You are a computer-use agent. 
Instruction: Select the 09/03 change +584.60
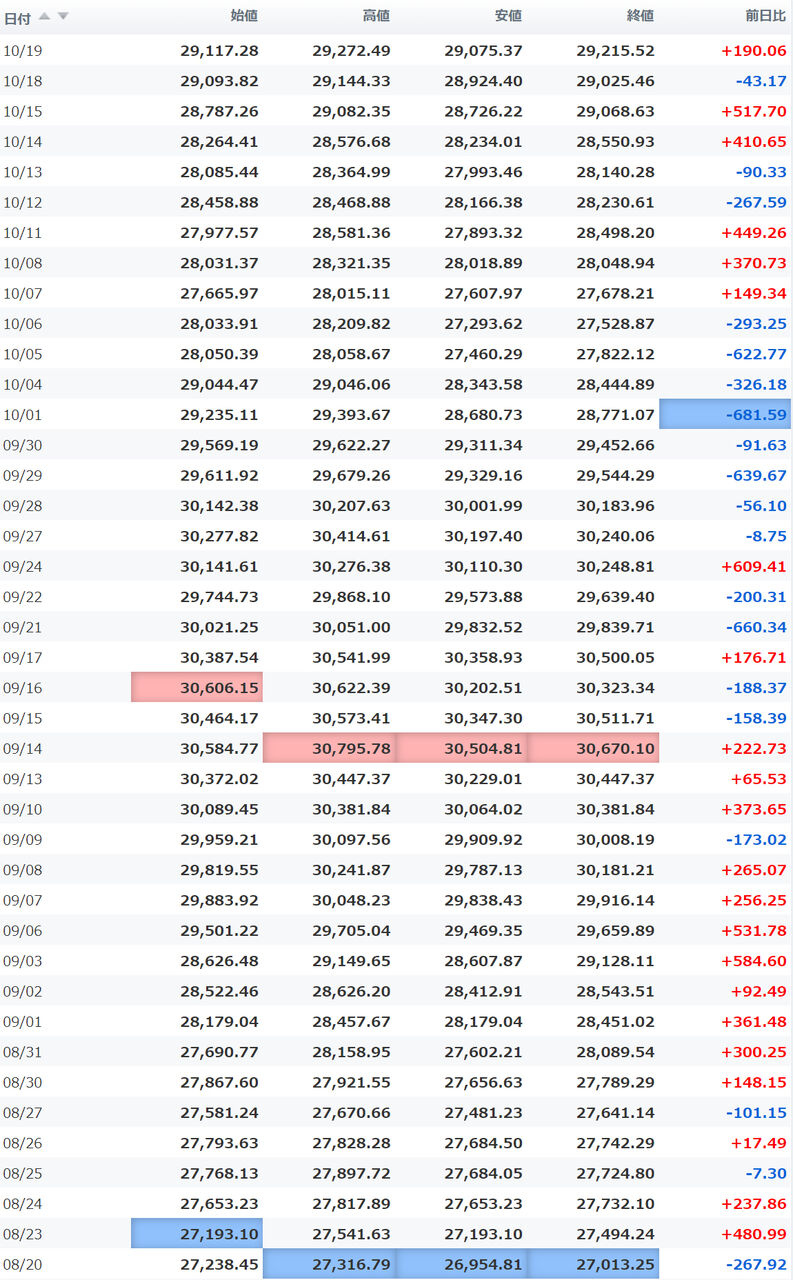click(753, 961)
